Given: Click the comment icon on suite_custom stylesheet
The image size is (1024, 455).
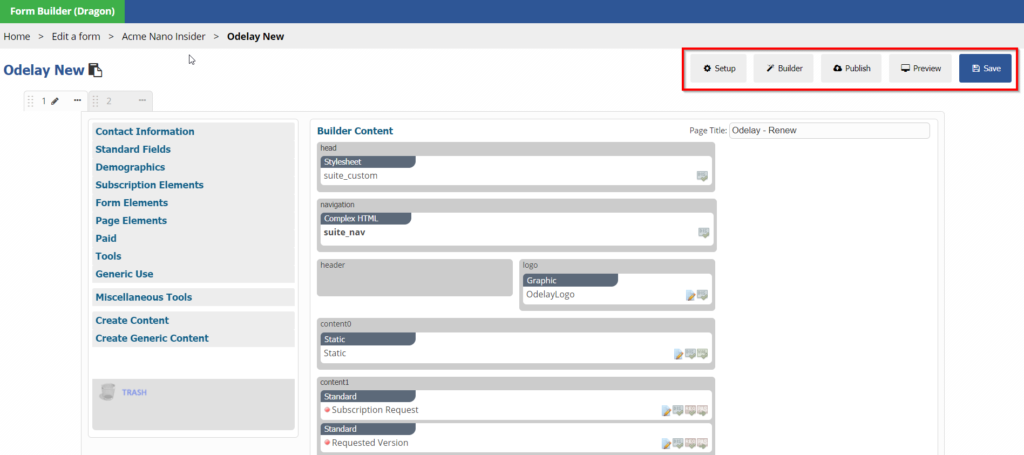Looking at the screenshot, I should (703, 176).
